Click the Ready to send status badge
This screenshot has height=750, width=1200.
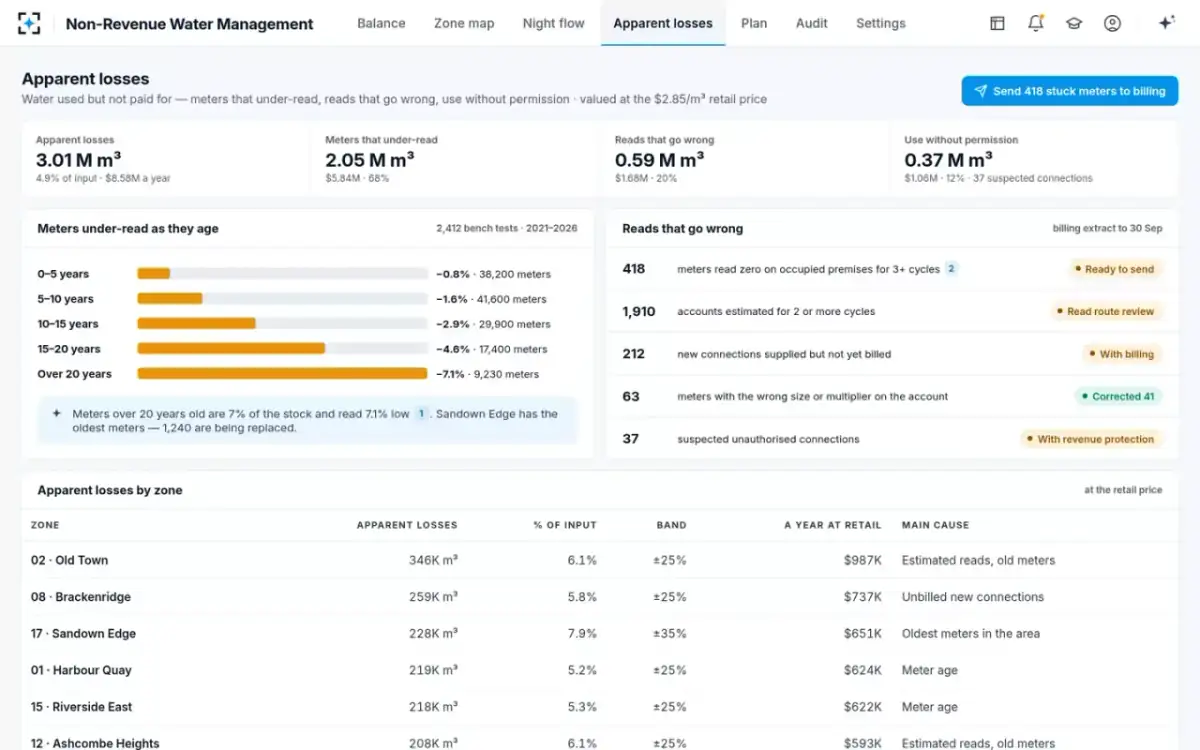pyautogui.click(x=1113, y=269)
